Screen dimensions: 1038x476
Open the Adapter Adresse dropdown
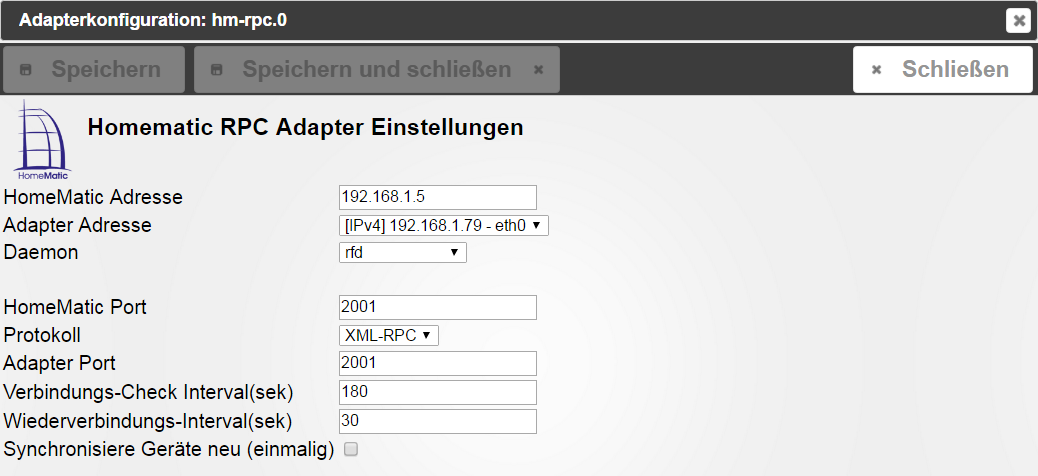(x=444, y=226)
